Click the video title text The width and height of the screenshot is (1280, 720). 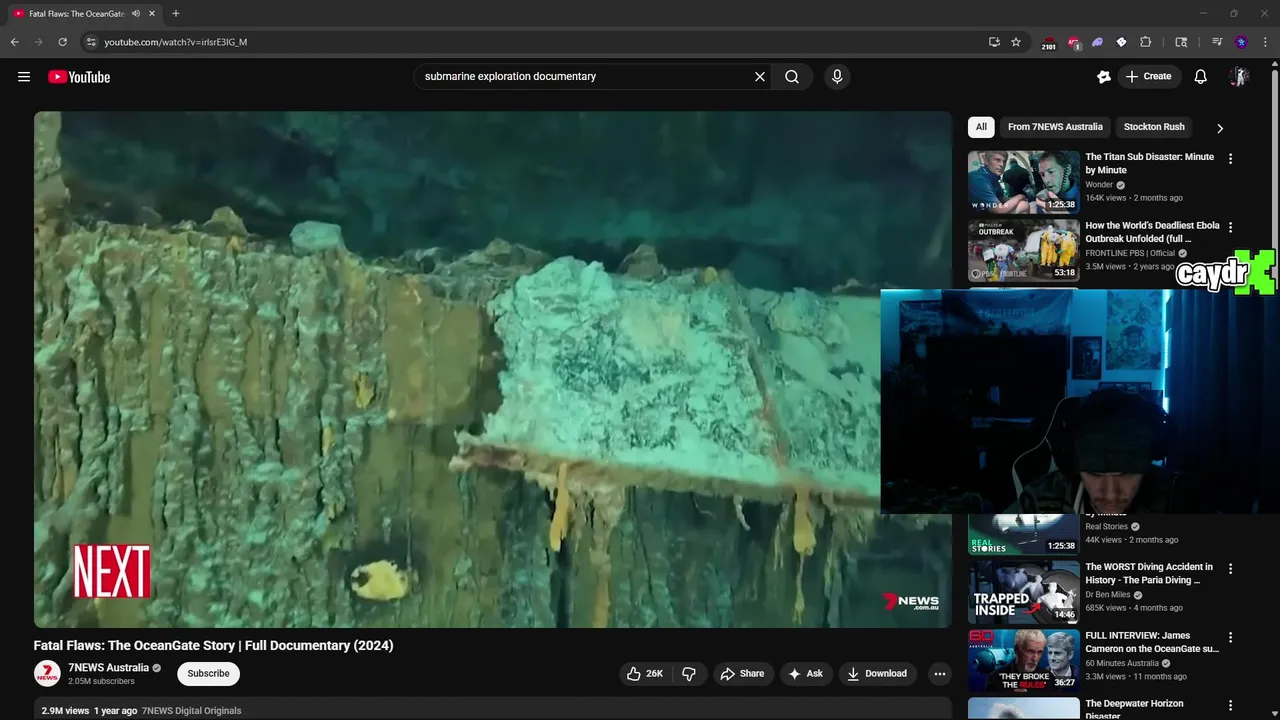click(x=213, y=645)
